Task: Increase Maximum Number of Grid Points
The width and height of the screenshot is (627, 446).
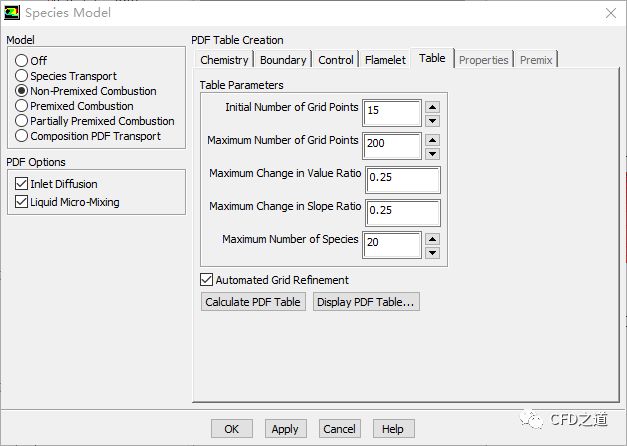Action: [432, 140]
